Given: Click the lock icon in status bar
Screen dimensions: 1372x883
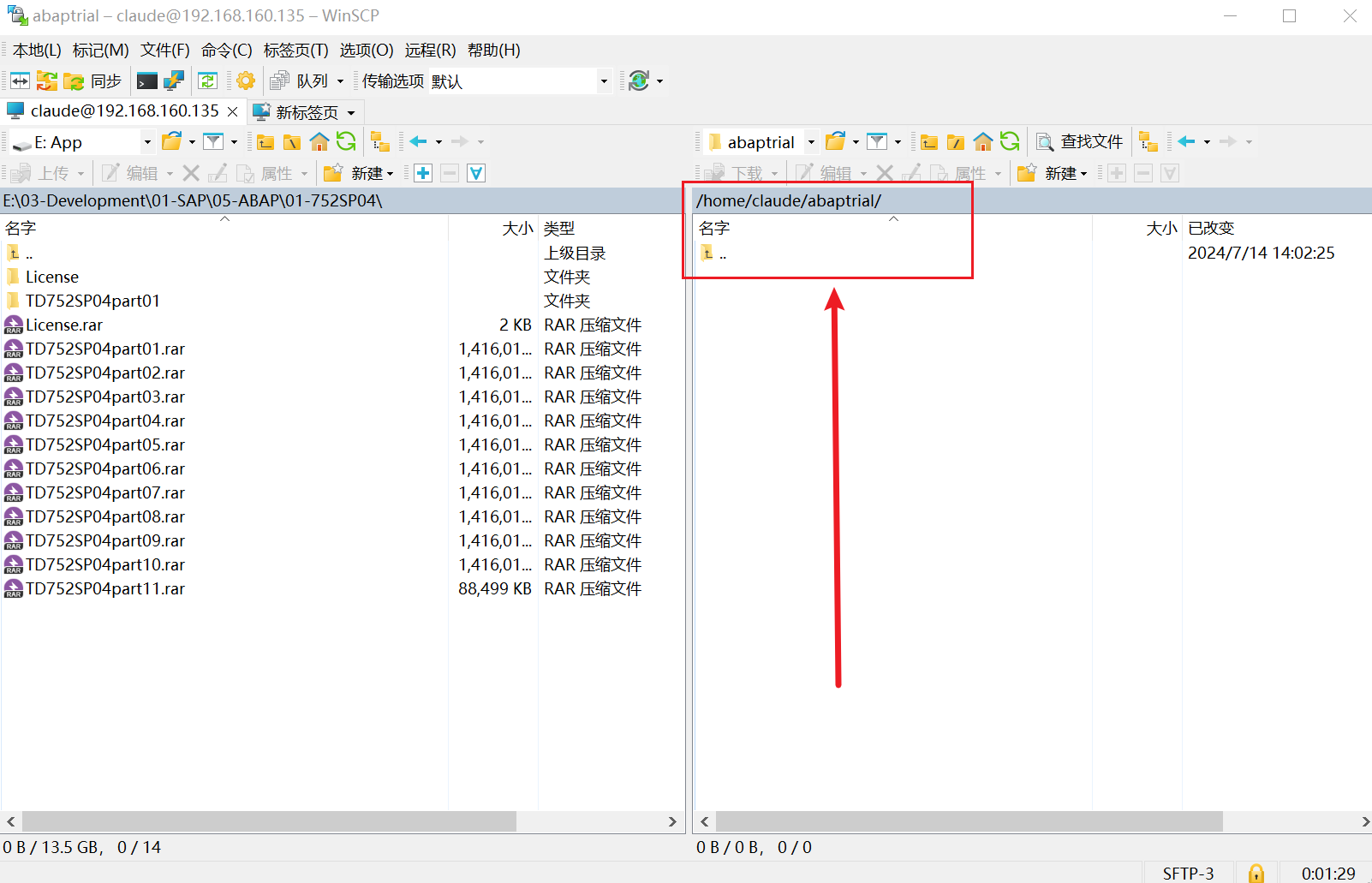Looking at the screenshot, I should click(x=1256, y=873).
